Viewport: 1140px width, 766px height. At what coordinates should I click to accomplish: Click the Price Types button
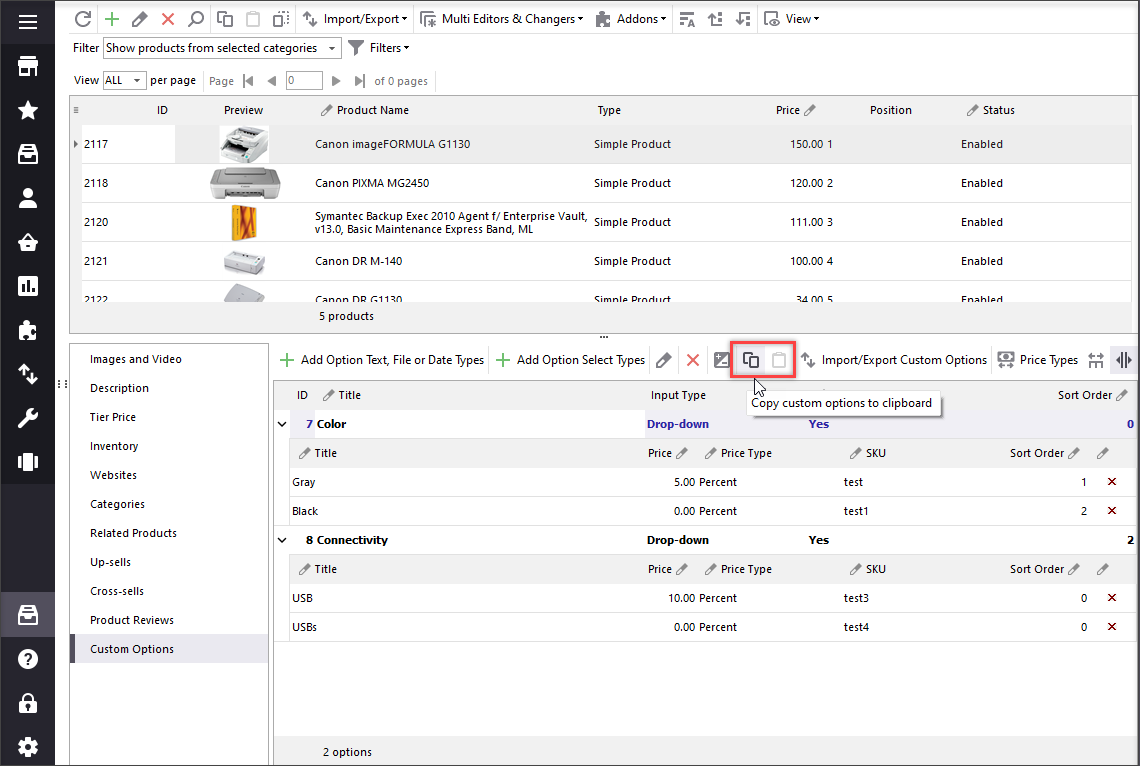(x=1037, y=360)
